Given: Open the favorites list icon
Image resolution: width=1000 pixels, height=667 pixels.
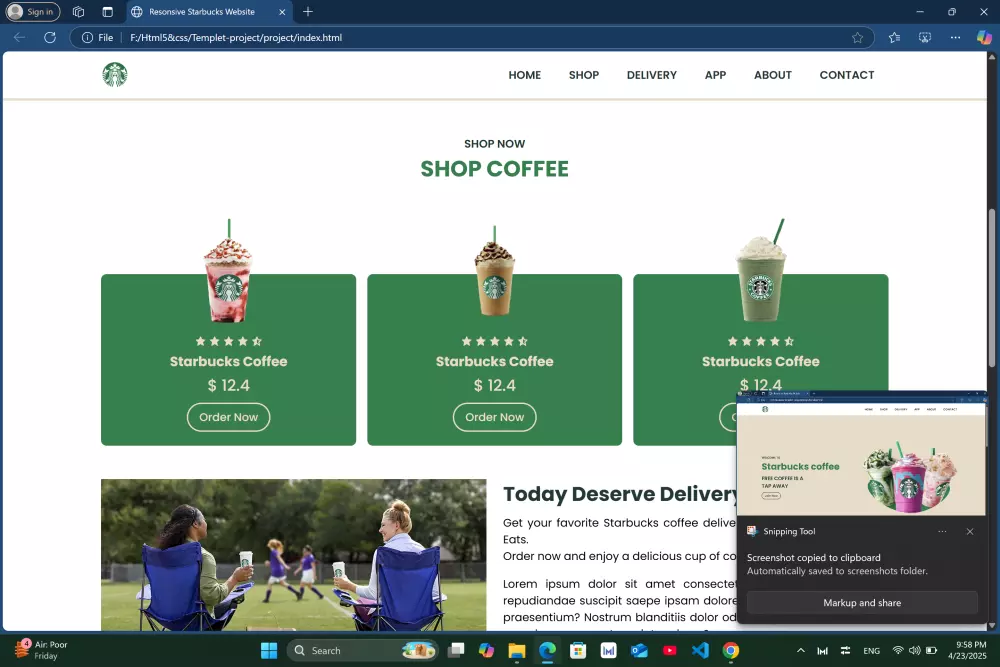Looking at the screenshot, I should (x=894, y=38).
